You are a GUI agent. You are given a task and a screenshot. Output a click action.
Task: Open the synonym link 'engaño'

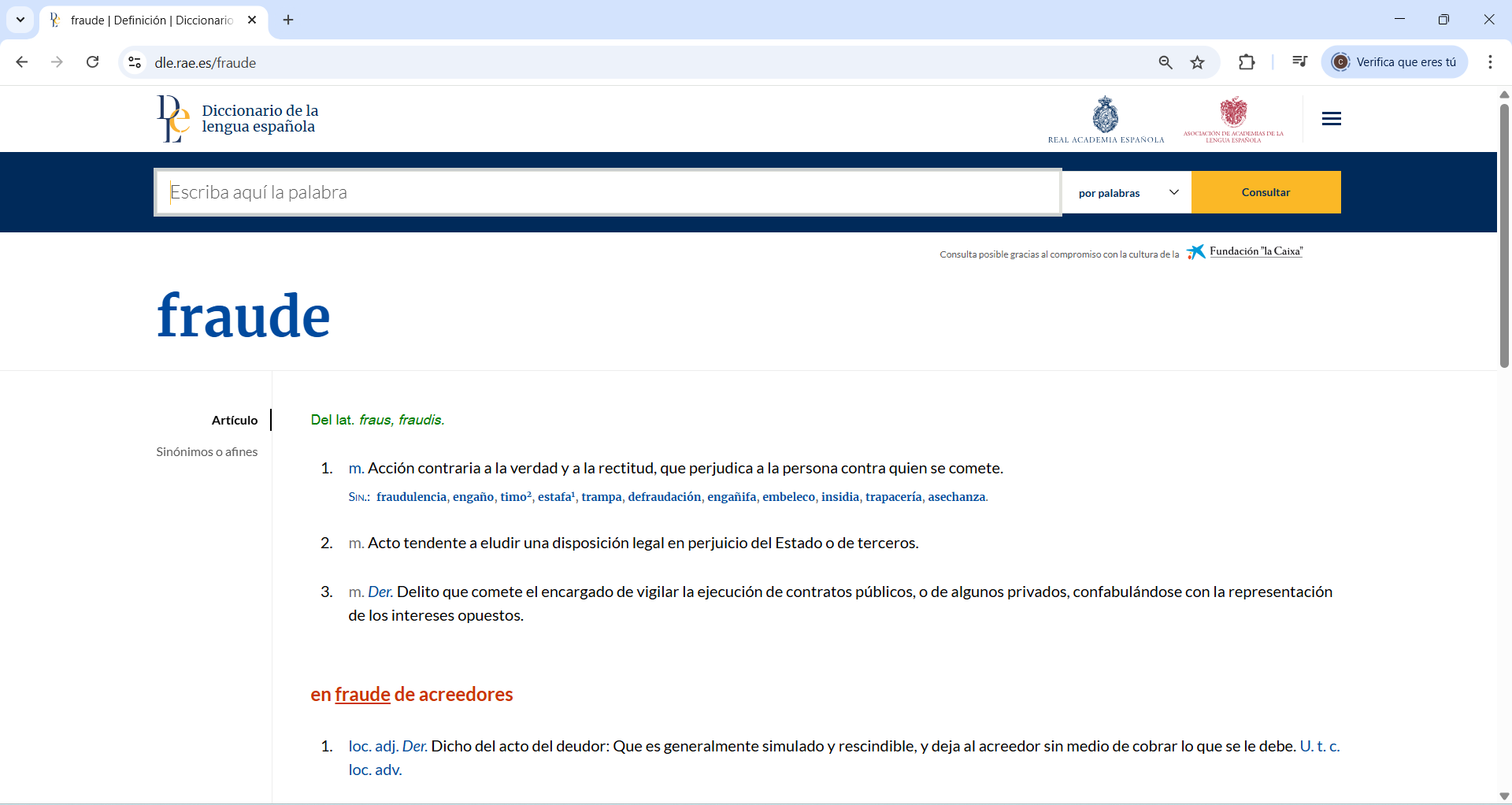point(472,497)
